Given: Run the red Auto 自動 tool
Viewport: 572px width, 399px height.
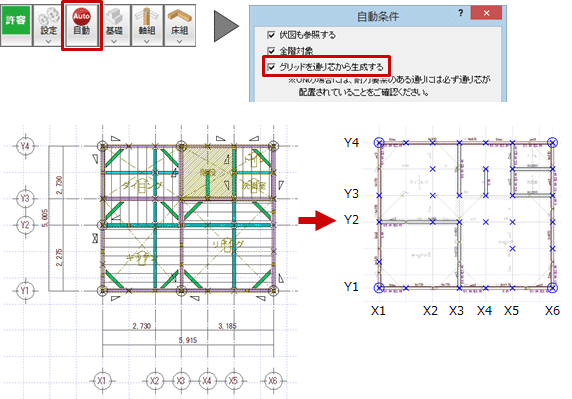Looking at the screenshot, I should pyautogui.click(x=82, y=22).
